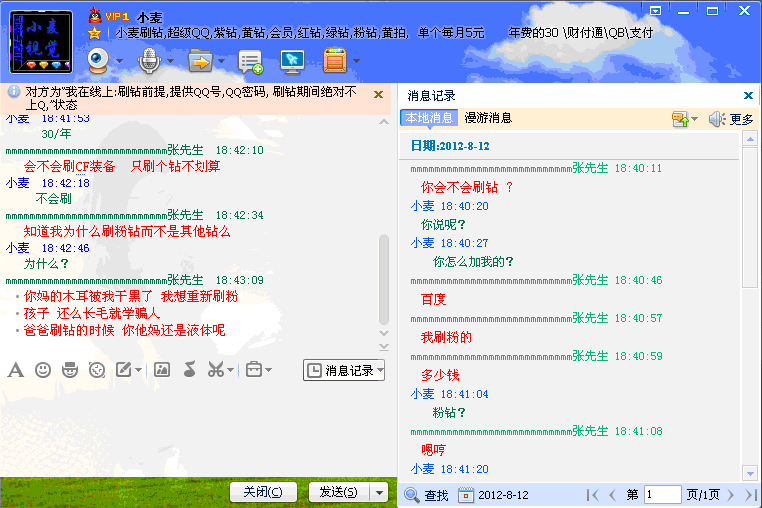Click message record scrollbar down arrow
Viewport: 762px width, 508px height.
(750, 473)
